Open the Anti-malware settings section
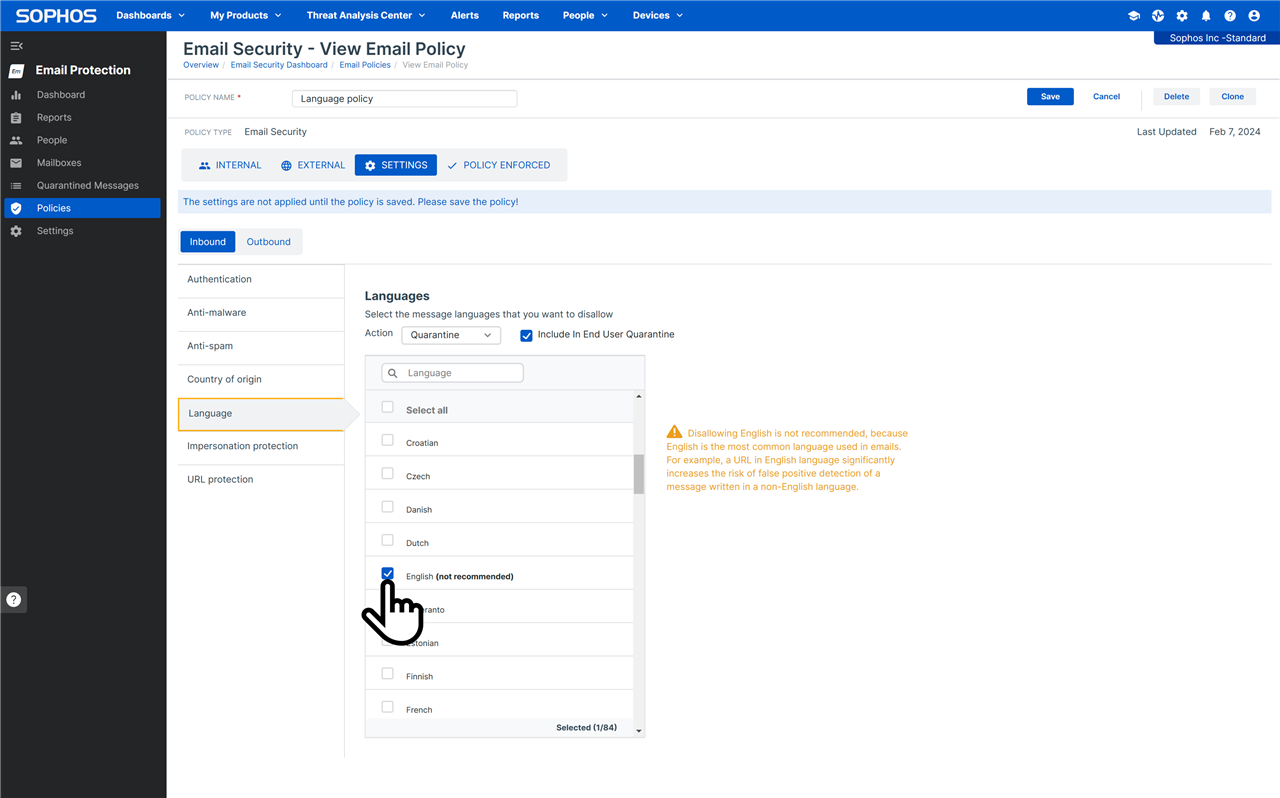Image resolution: width=1280 pixels, height=798 pixels. pos(261,313)
